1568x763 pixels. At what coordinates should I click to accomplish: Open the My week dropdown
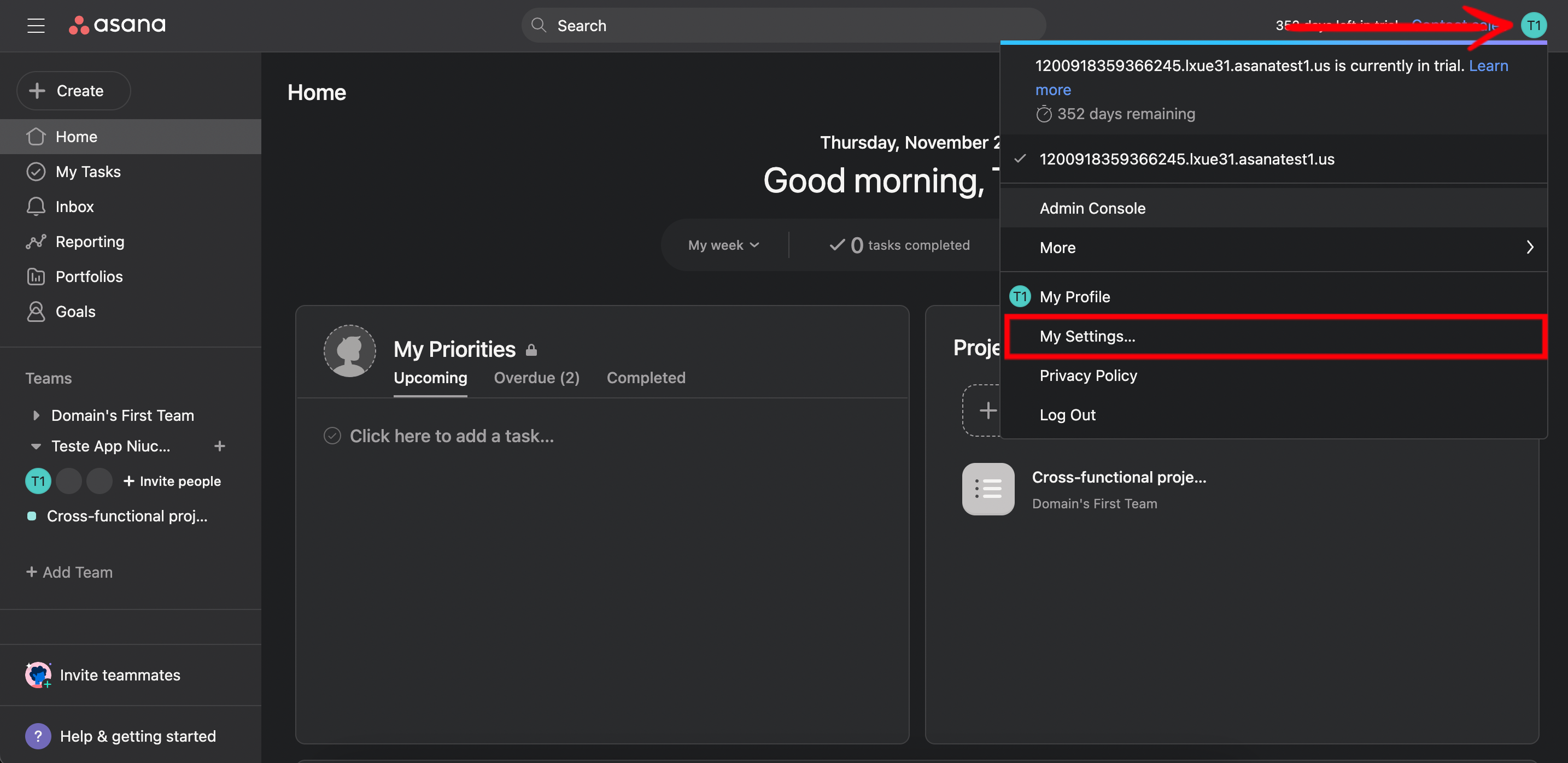(x=723, y=245)
